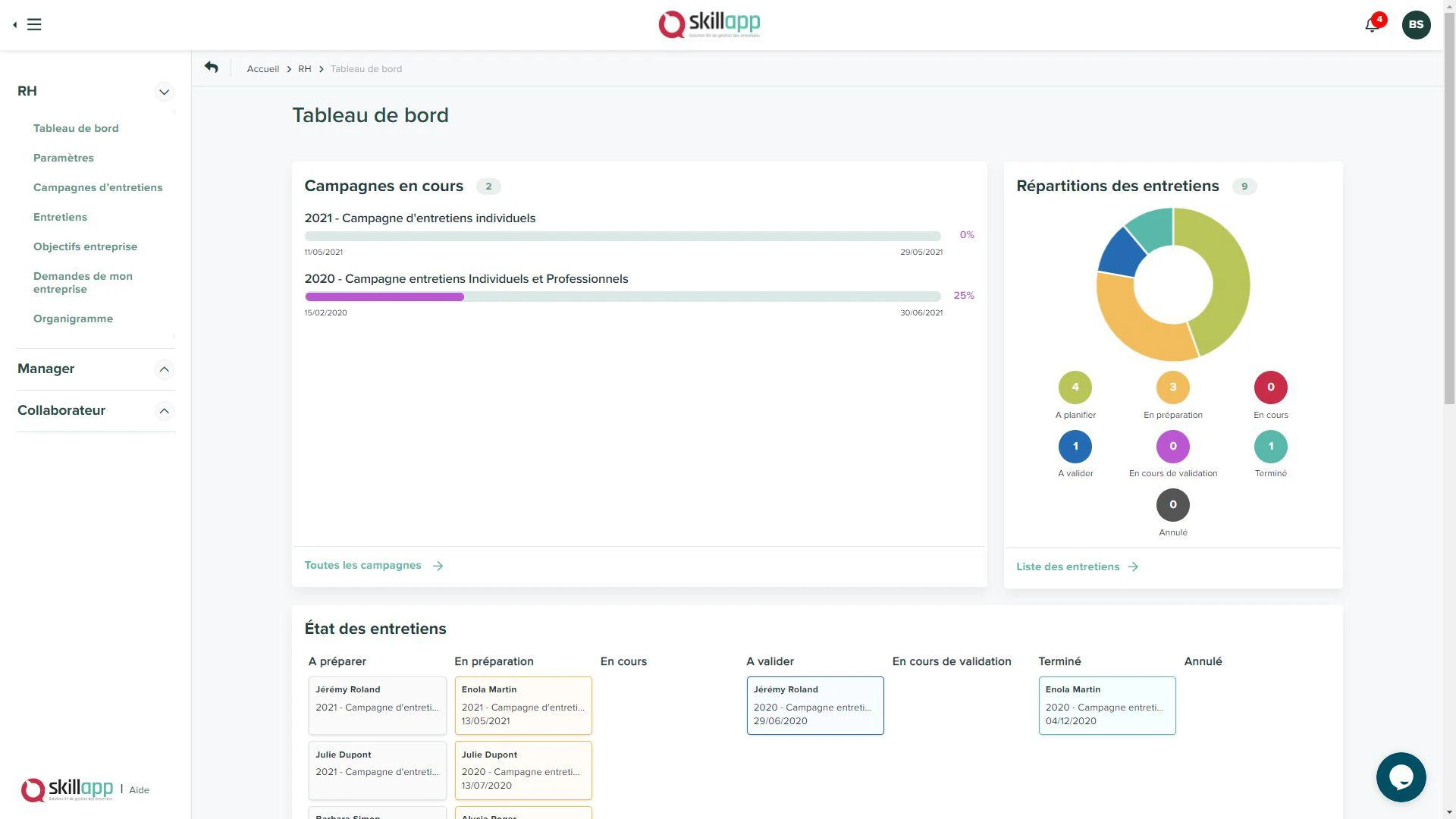Click the arrow beside Liste des entretiens

pyautogui.click(x=1133, y=567)
